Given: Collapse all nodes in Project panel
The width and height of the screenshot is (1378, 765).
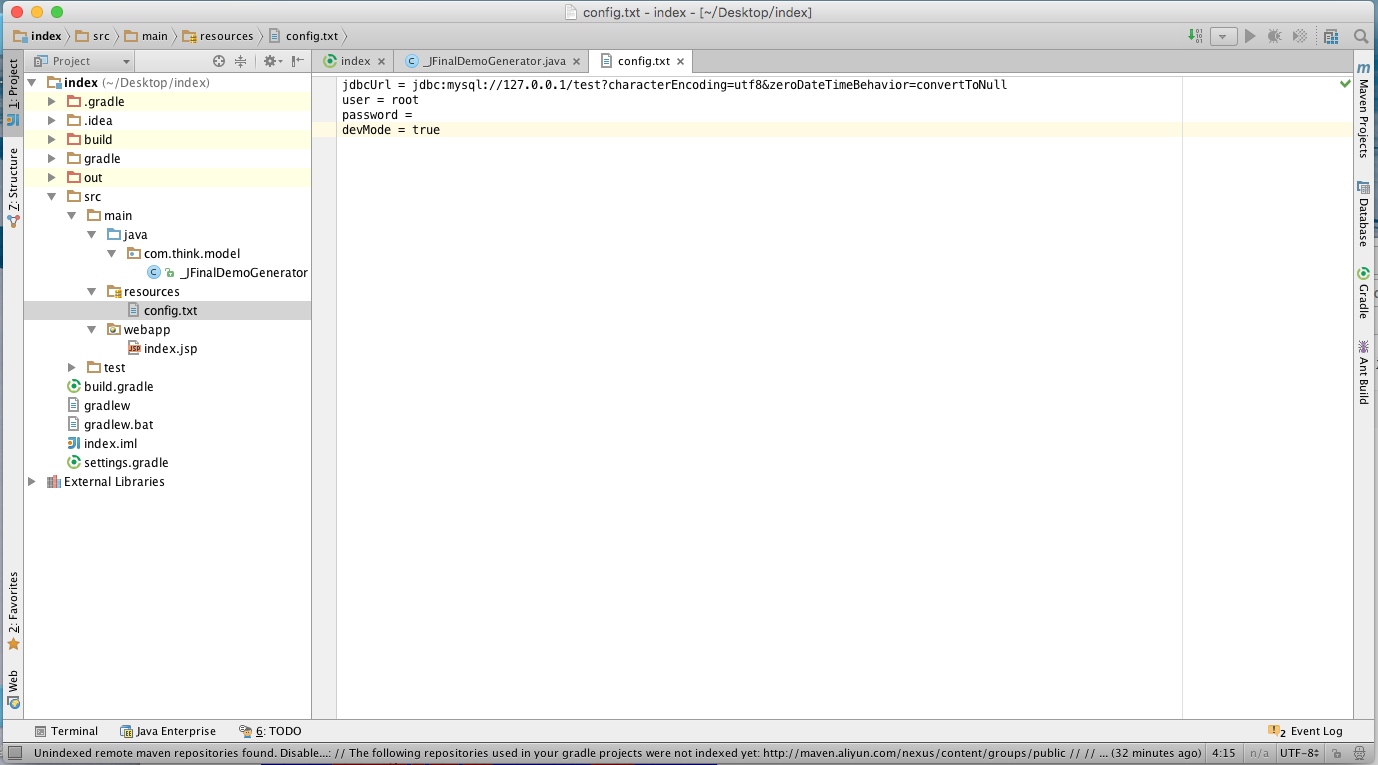Looking at the screenshot, I should coord(240,61).
